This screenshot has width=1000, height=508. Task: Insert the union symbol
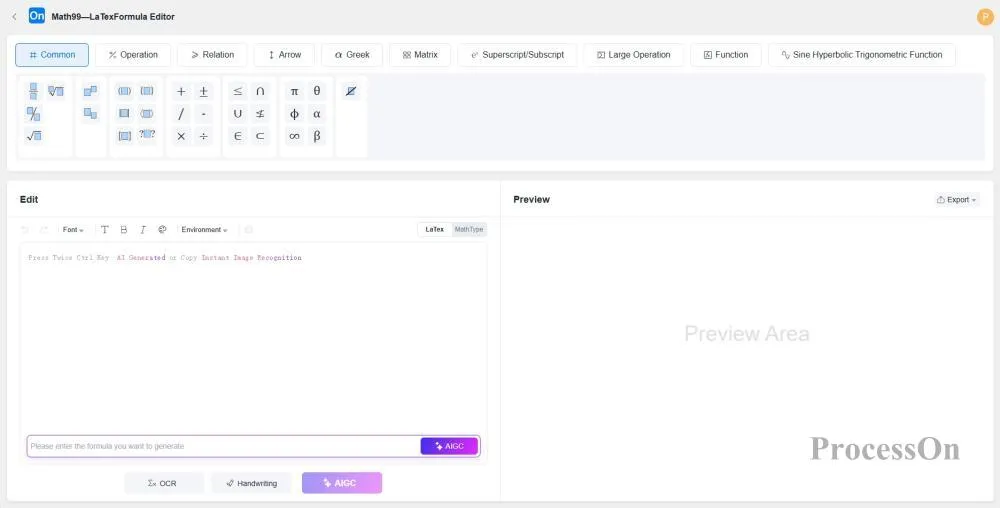coord(237,114)
